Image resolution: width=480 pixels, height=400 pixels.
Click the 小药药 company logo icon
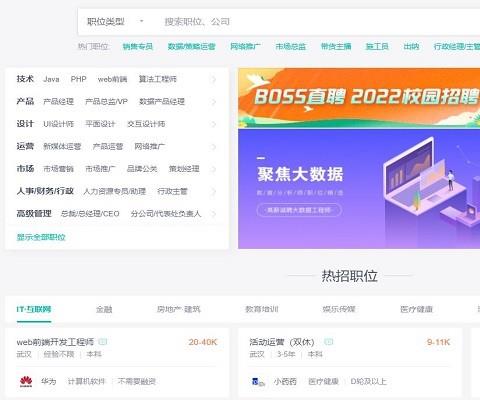pyautogui.click(x=258, y=382)
